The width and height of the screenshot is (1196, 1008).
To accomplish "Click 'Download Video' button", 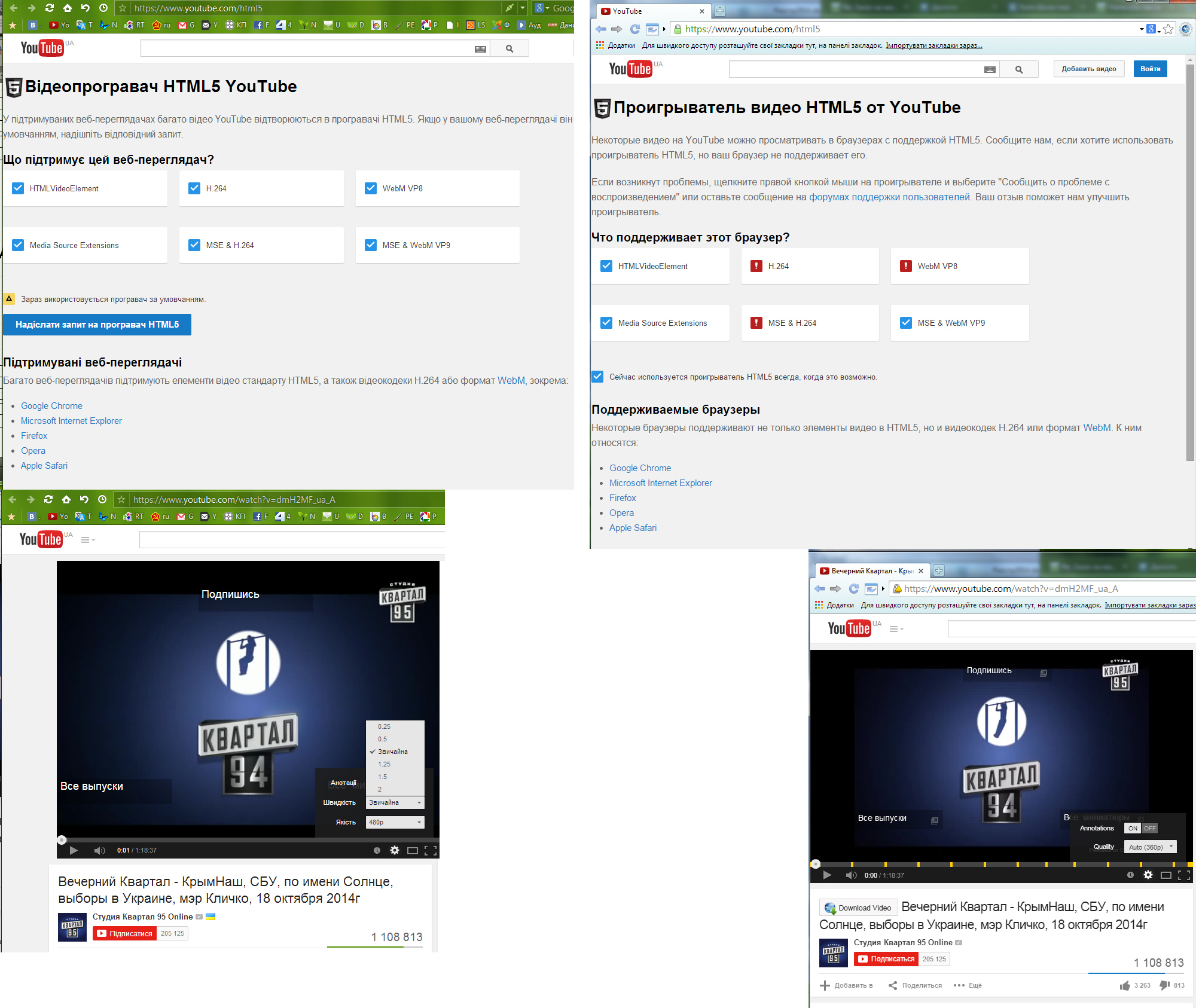I will point(858,908).
